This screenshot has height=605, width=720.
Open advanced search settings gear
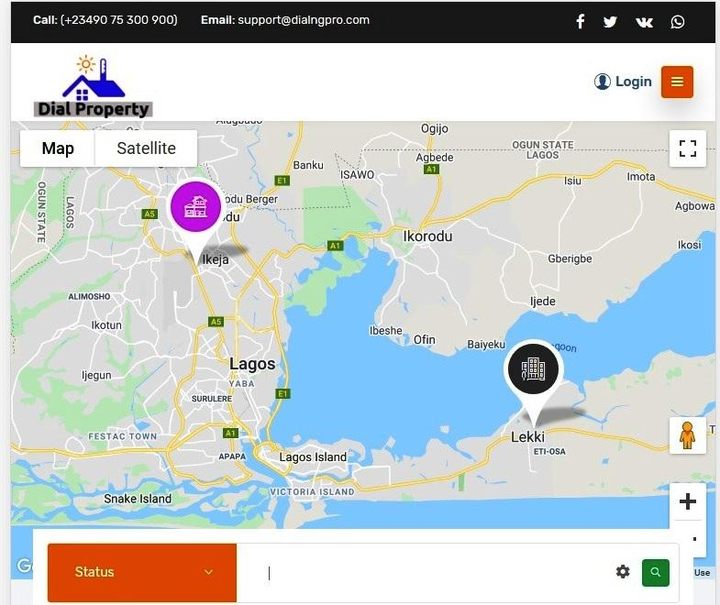coord(623,572)
